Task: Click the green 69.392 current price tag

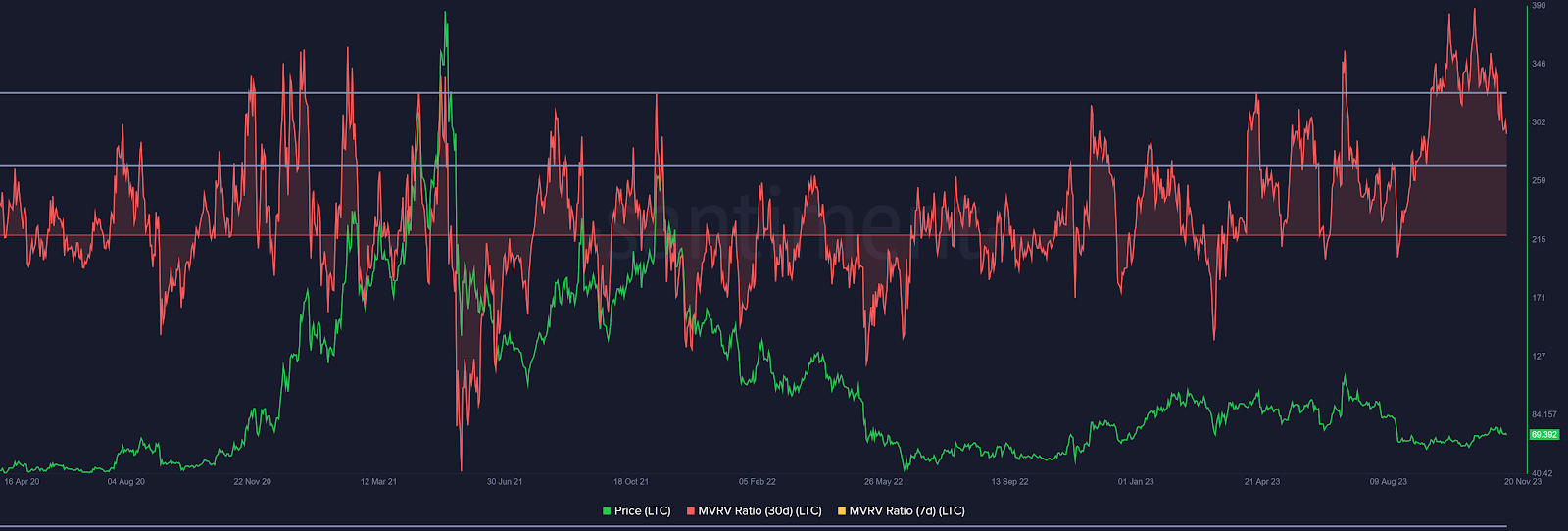Action: tap(1543, 434)
